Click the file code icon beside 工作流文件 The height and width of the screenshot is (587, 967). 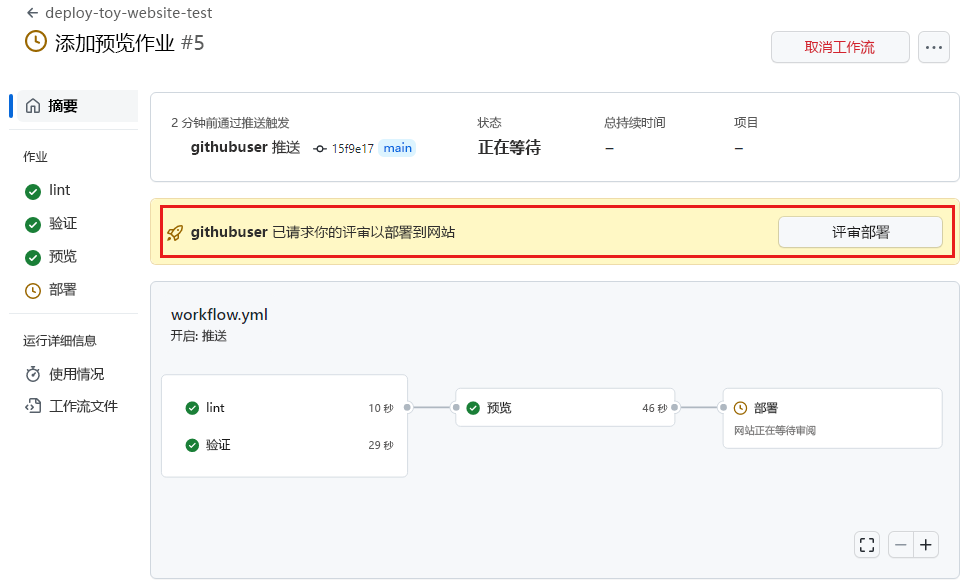click(x=33, y=406)
